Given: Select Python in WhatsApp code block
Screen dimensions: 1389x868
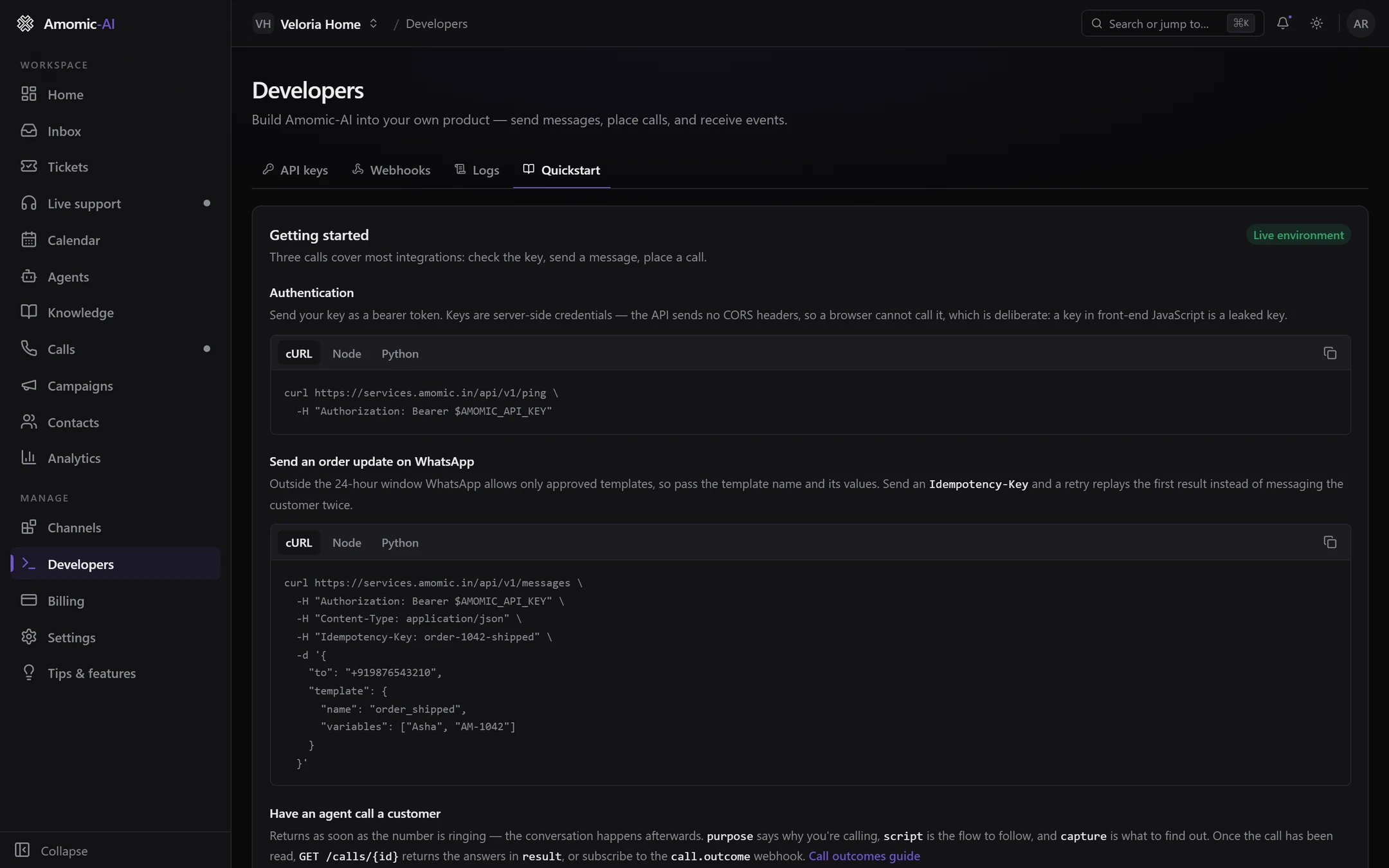Looking at the screenshot, I should [x=400, y=543].
